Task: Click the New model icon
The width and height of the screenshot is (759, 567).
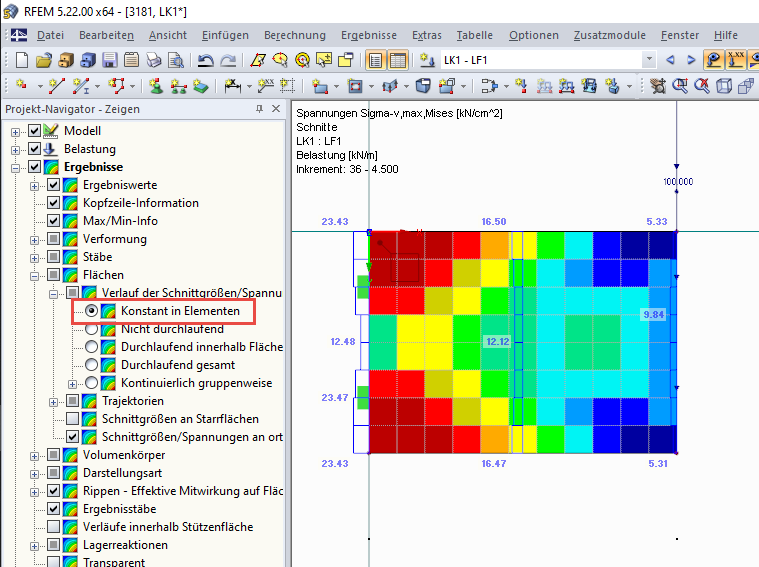Action: 22,60
